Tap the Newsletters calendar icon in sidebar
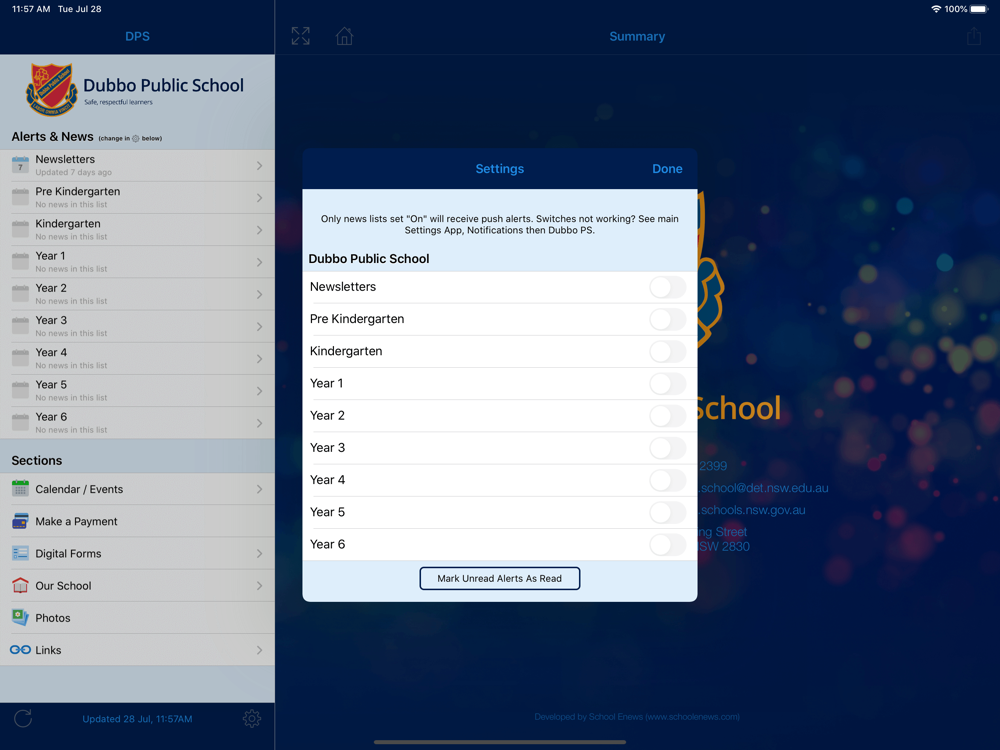1000x750 pixels. point(20,165)
